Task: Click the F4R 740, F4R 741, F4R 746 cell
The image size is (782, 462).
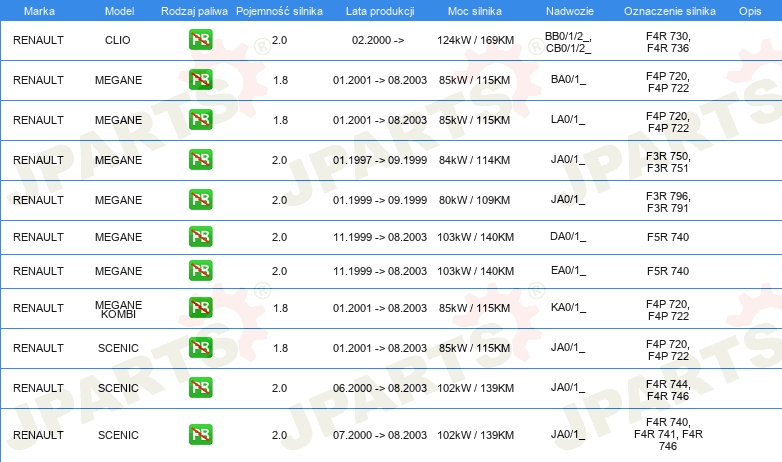Action: [668, 434]
